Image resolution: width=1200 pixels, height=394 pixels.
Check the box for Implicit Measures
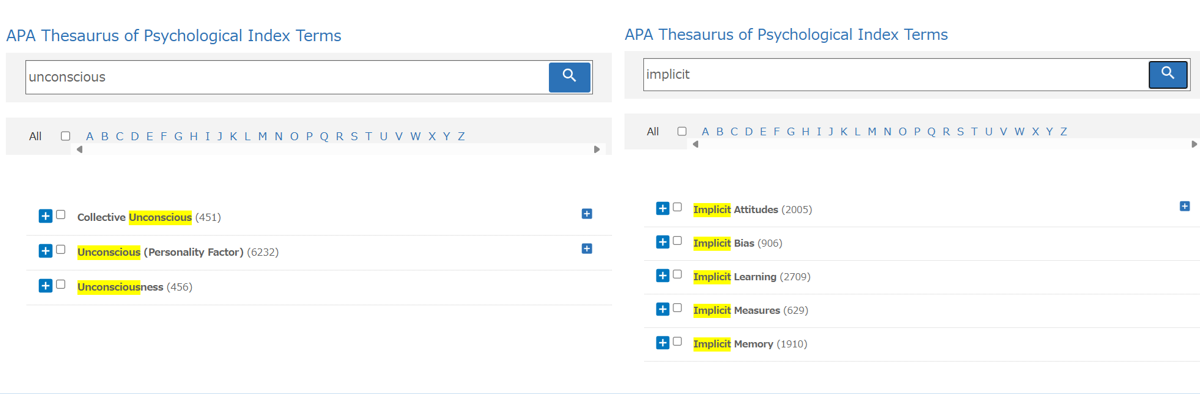677,308
